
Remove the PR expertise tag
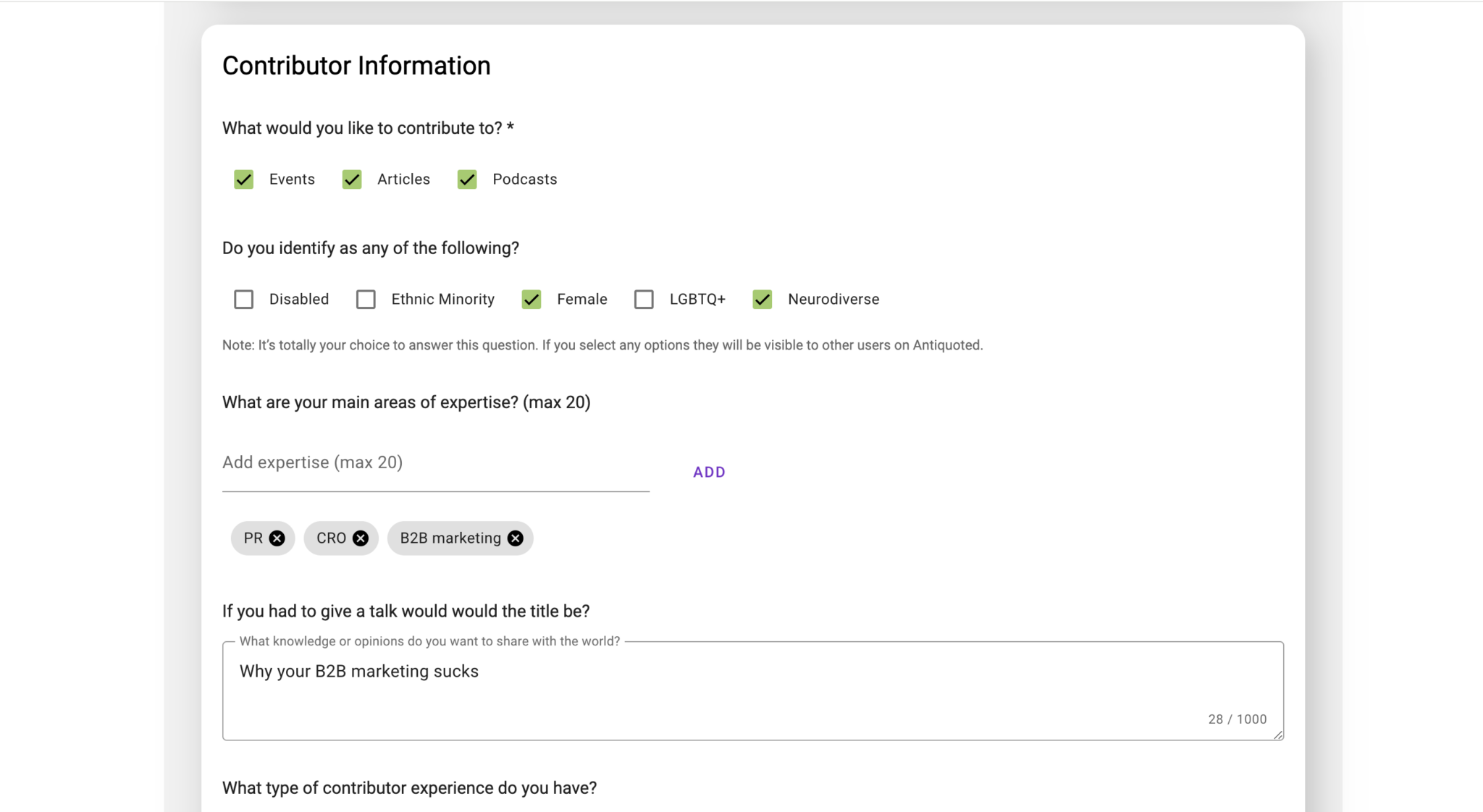click(277, 538)
